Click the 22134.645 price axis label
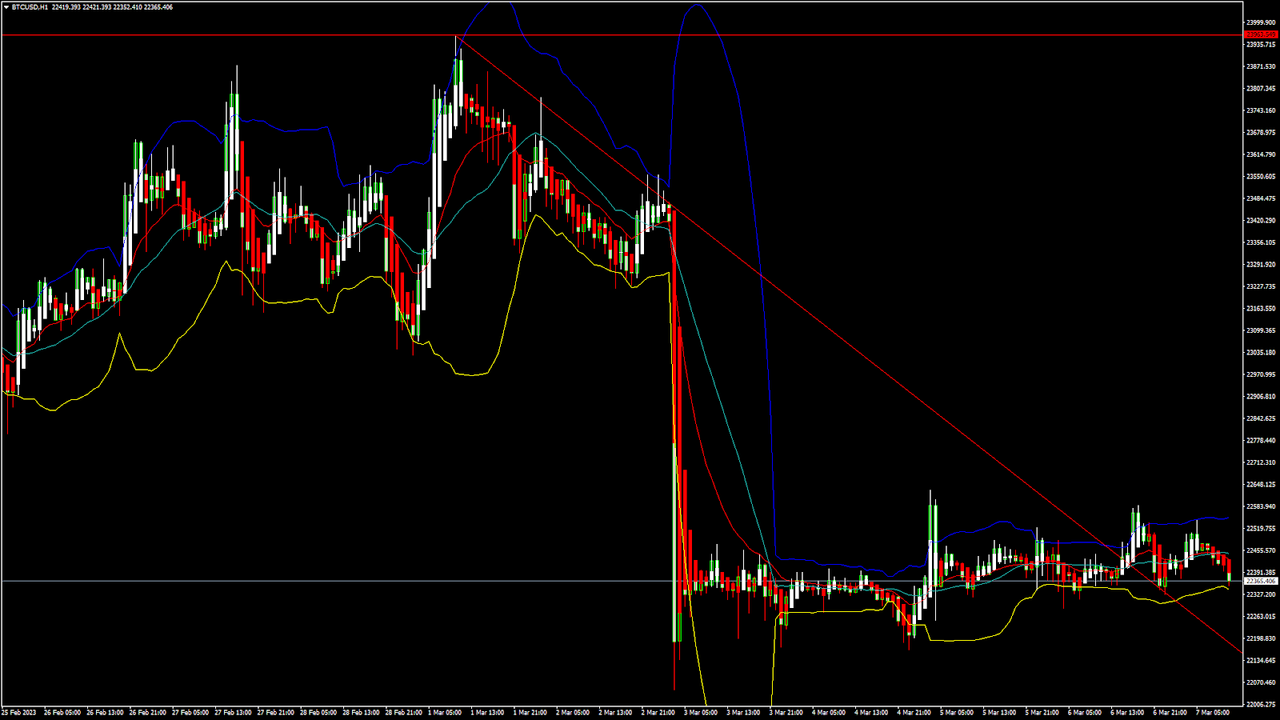This screenshot has height=720, width=1280. tap(1260, 660)
